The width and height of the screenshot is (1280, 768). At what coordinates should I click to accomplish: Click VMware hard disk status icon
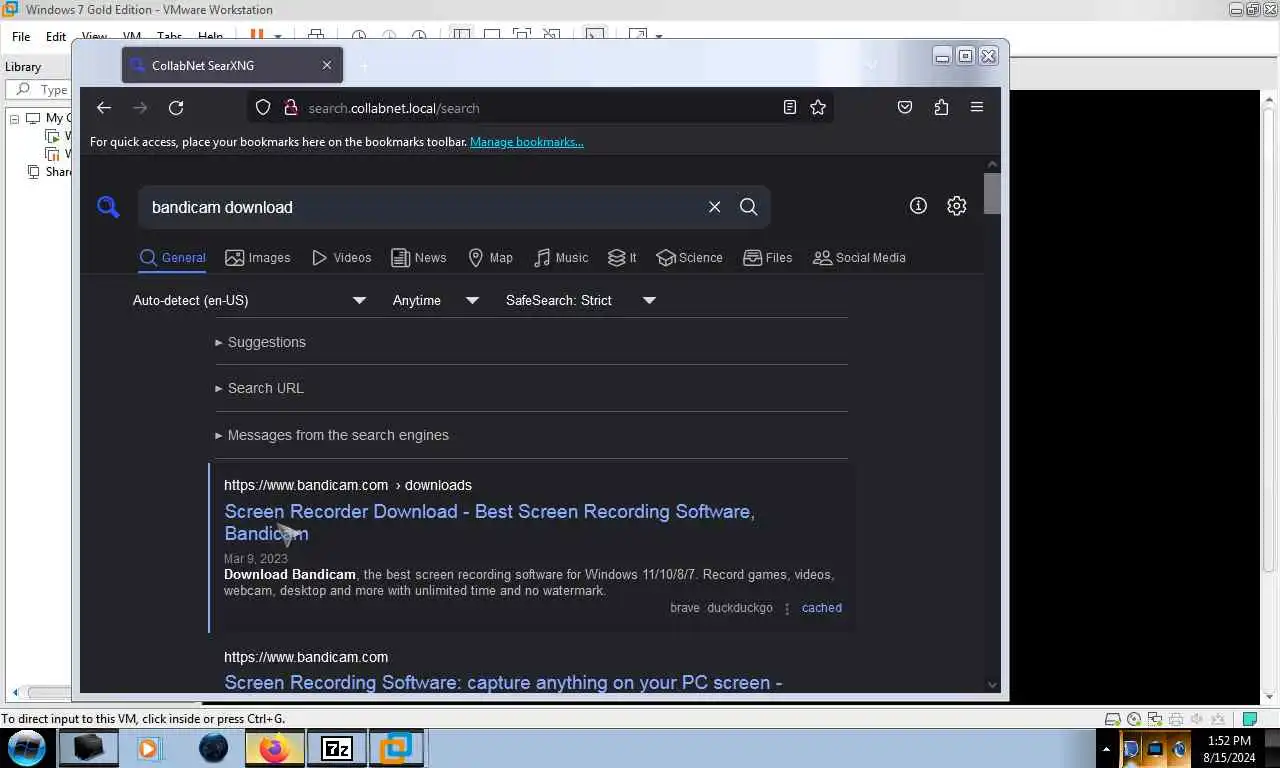click(x=1112, y=719)
